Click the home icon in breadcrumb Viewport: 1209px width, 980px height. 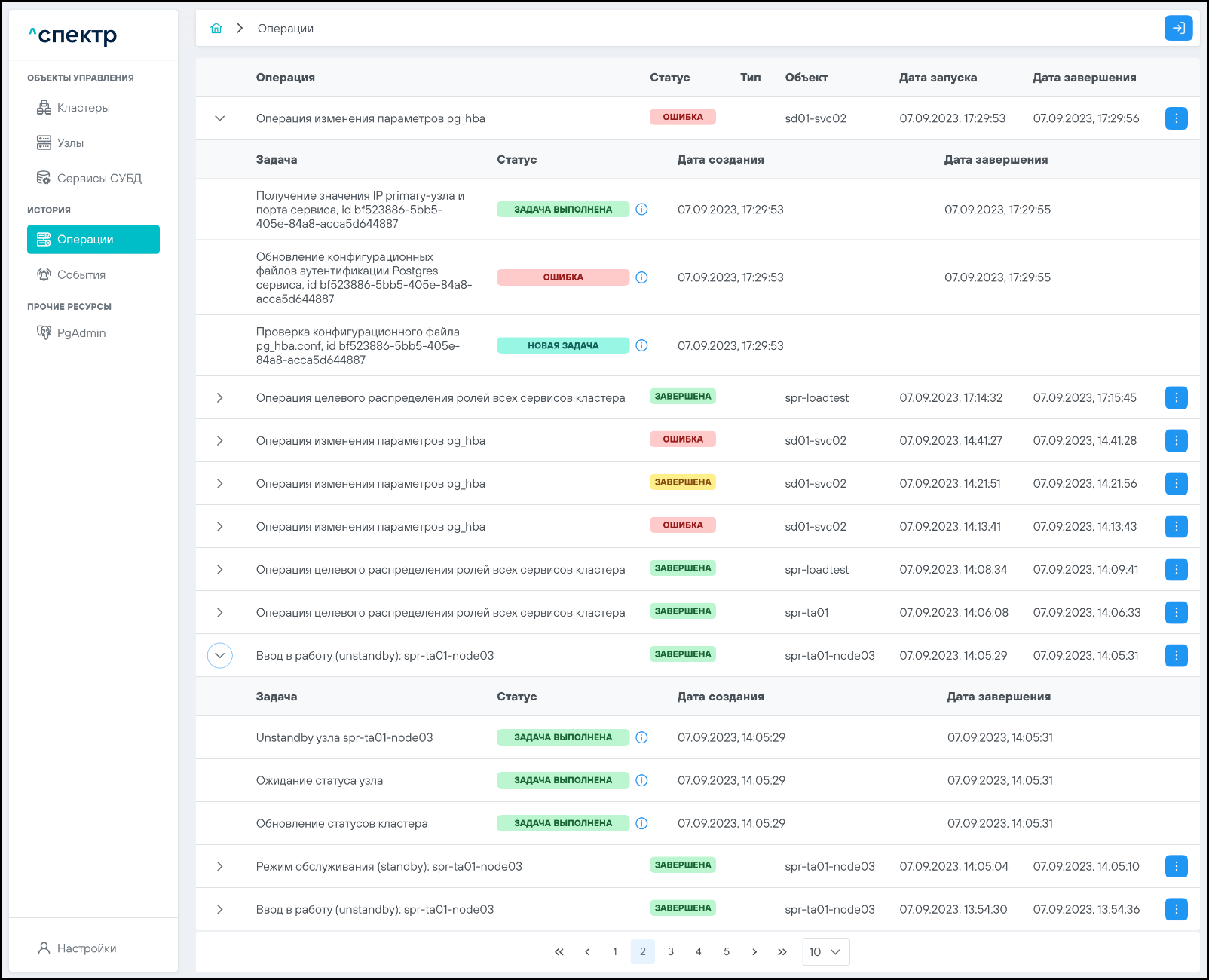(216, 29)
